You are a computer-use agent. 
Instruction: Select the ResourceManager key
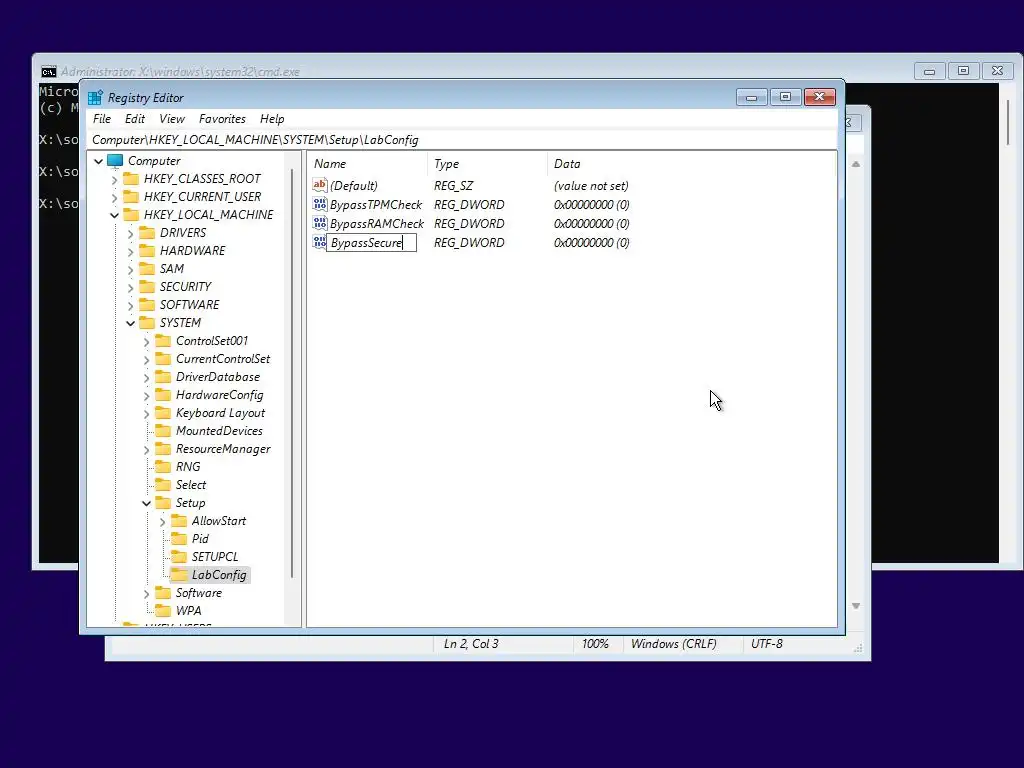tap(223, 449)
